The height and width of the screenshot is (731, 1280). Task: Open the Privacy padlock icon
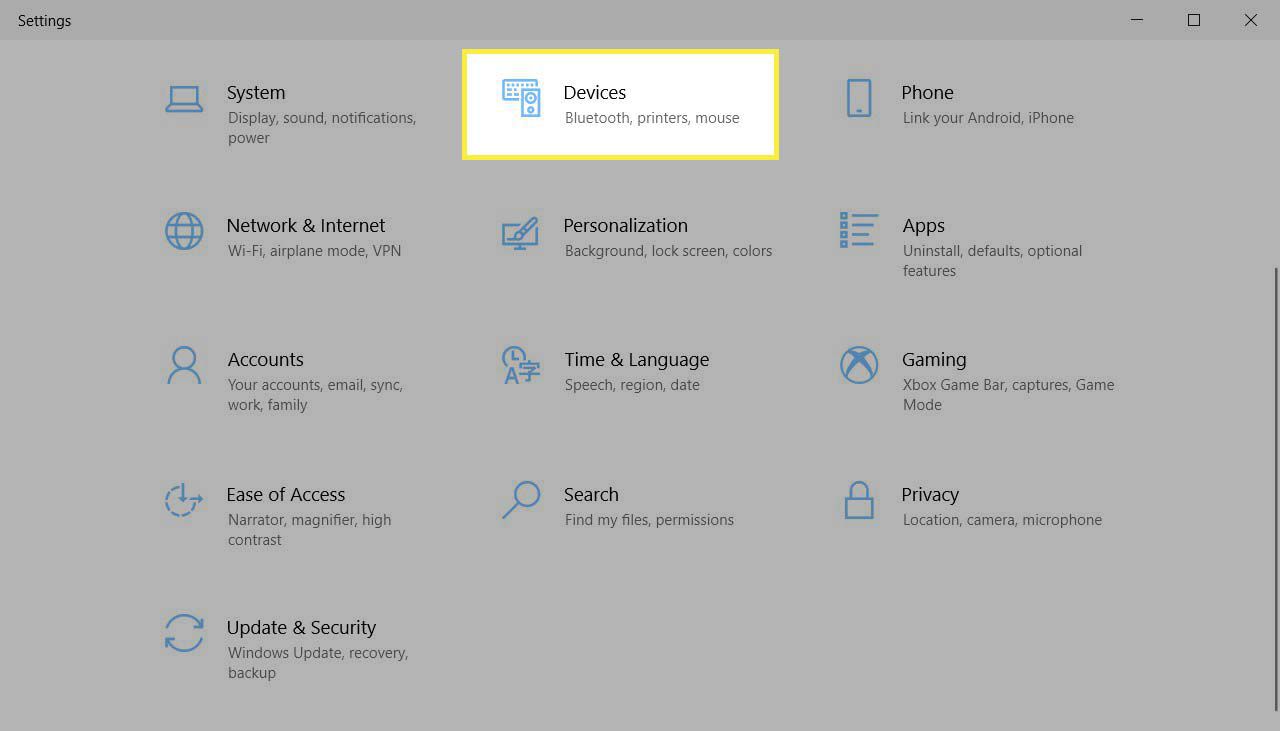(859, 500)
